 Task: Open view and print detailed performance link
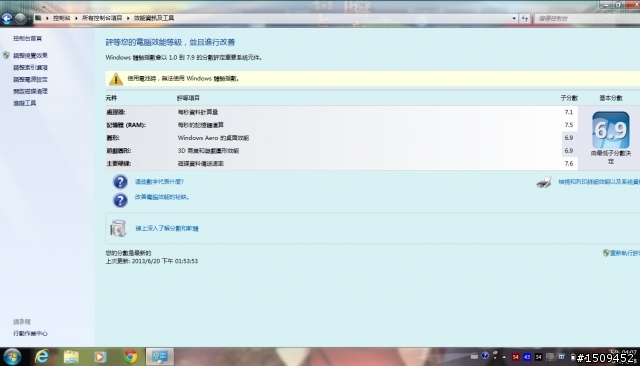599,182
